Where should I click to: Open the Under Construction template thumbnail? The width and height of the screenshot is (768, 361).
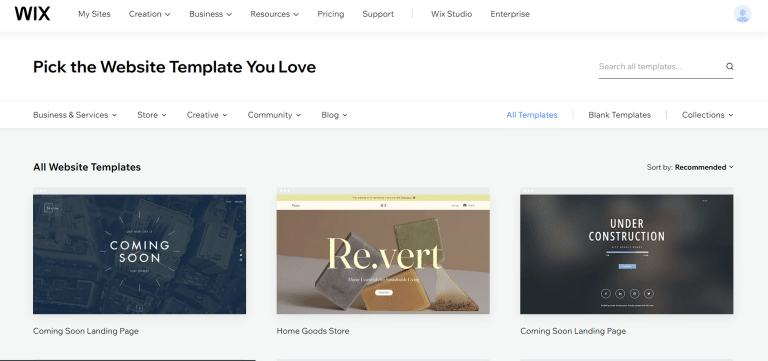point(626,251)
